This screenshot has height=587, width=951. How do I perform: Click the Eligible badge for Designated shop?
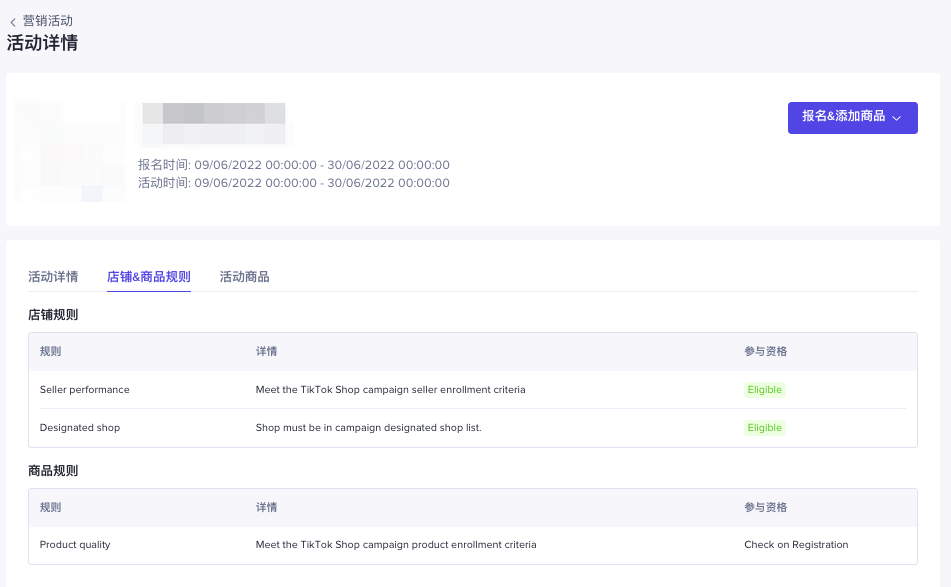(765, 428)
